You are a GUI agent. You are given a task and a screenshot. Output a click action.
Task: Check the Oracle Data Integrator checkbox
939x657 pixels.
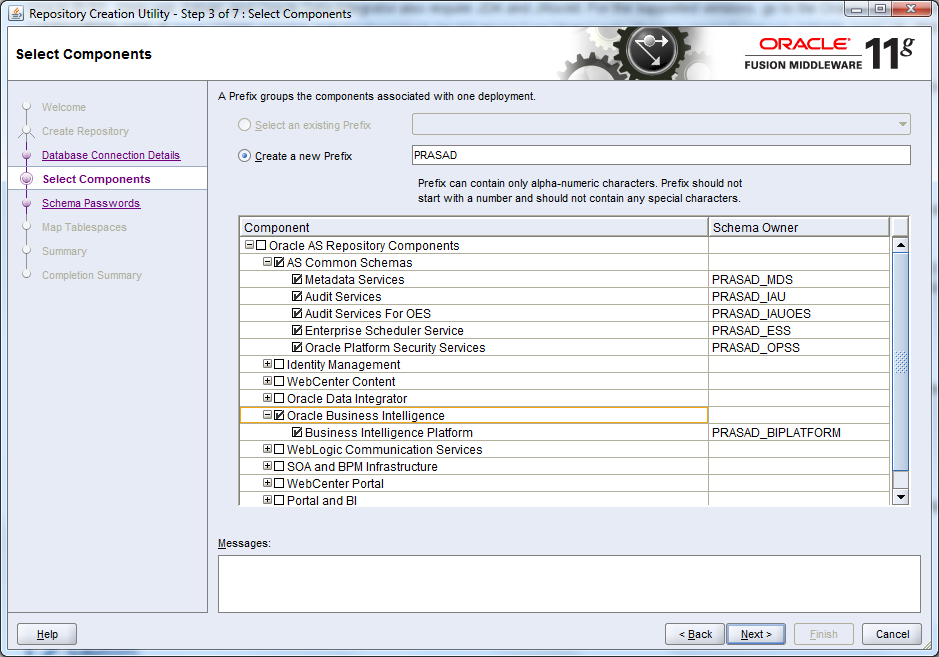(279, 398)
